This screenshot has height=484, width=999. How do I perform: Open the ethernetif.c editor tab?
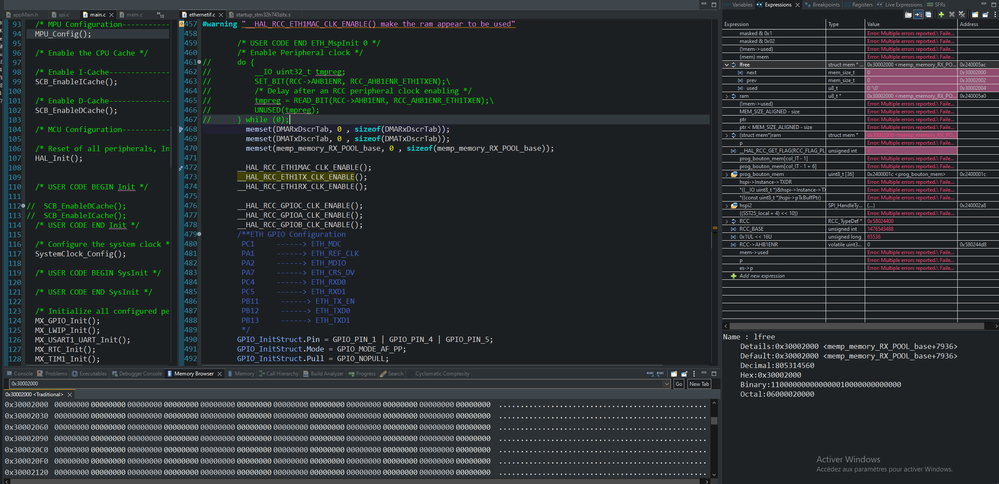(x=200, y=17)
